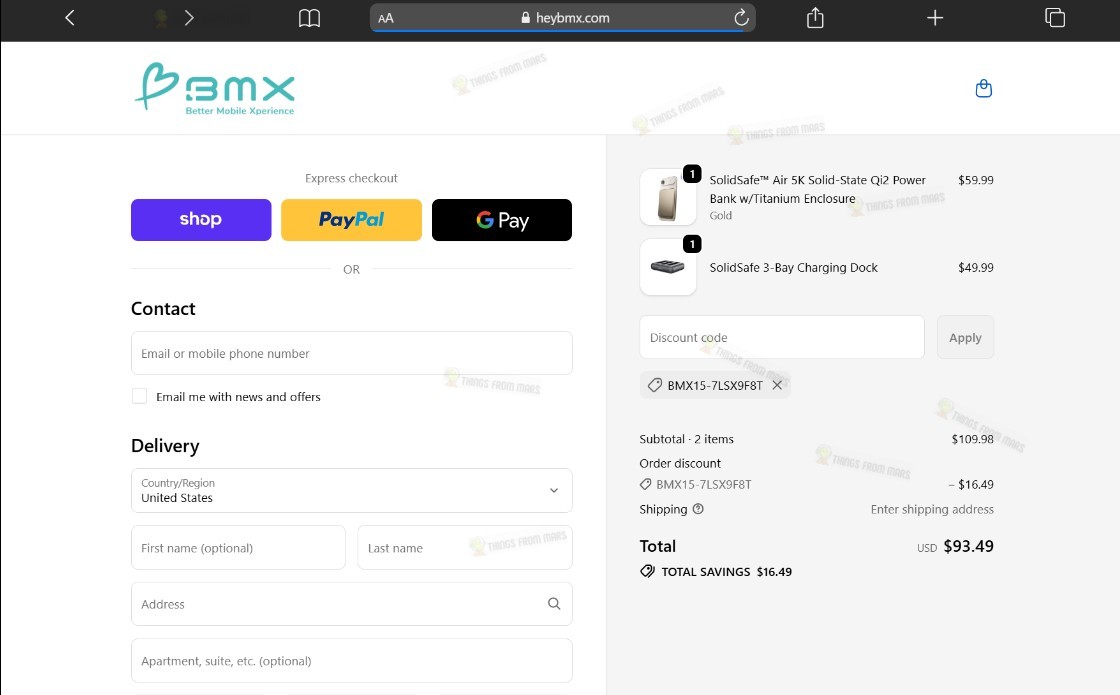Focus the Discount code field
The height and width of the screenshot is (695, 1120).
[x=781, y=337]
